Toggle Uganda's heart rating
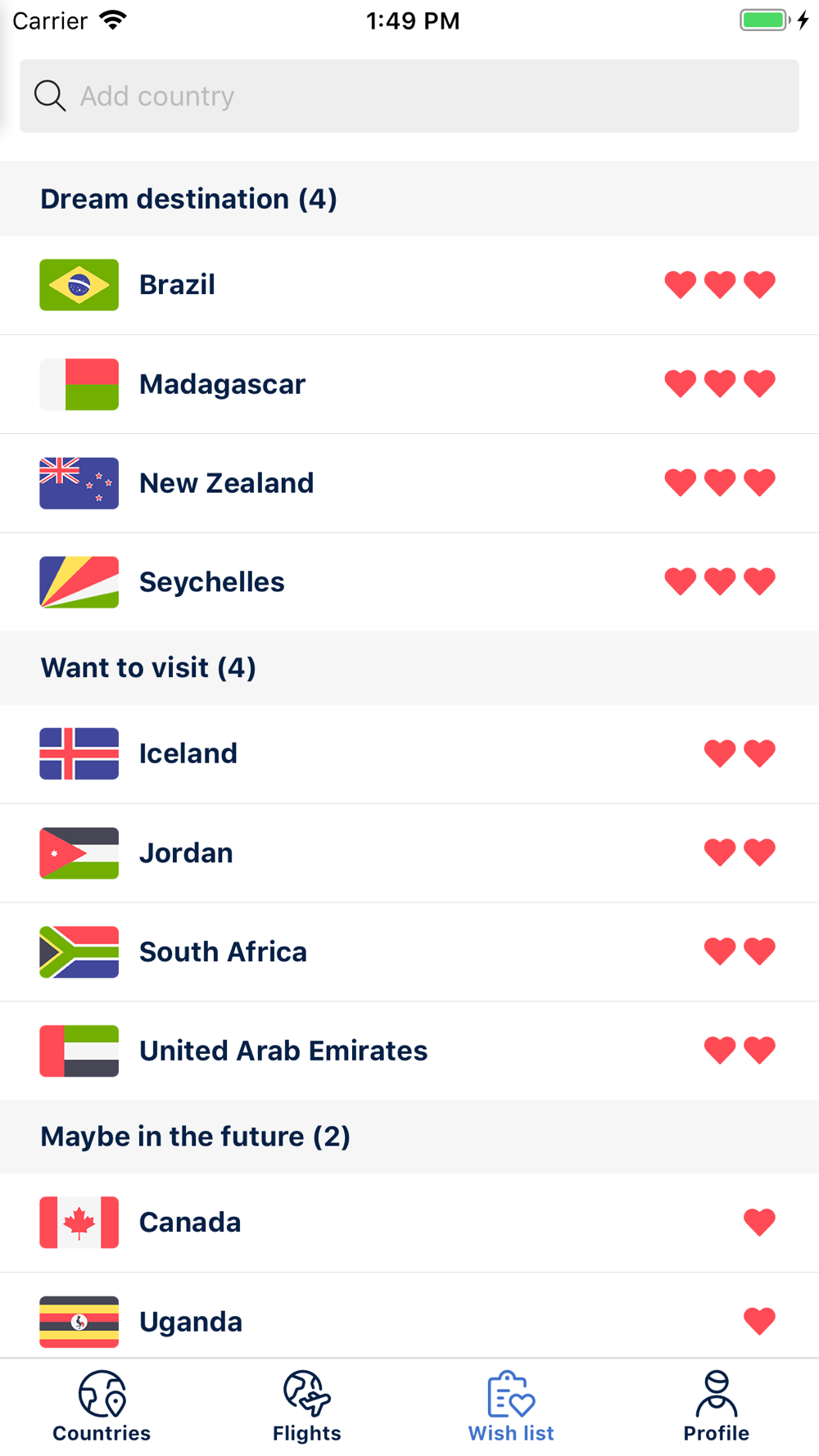 pyautogui.click(x=759, y=1321)
